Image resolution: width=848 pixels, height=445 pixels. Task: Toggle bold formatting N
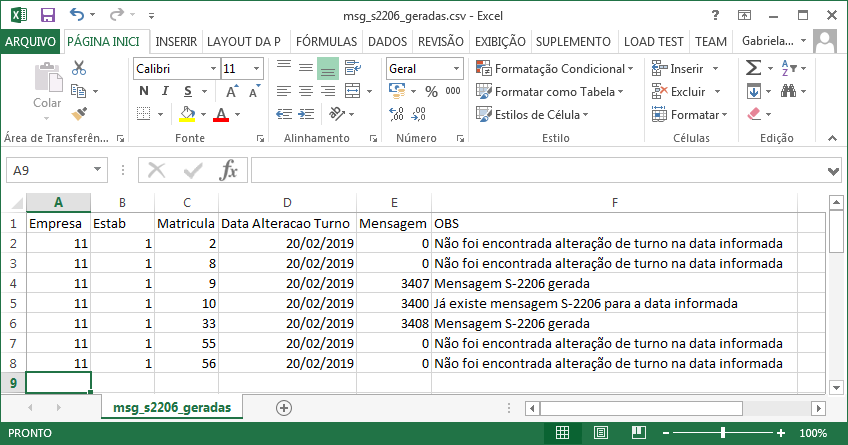(144, 91)
